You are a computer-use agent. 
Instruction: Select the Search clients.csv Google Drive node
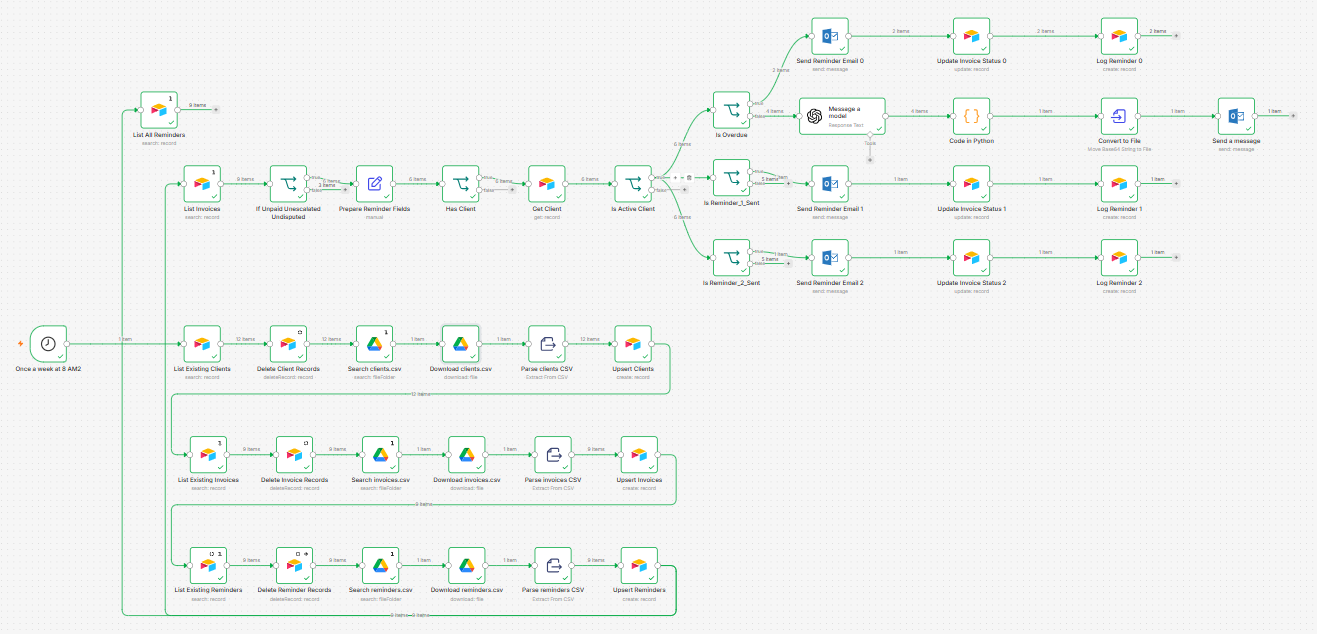(375, 344)
